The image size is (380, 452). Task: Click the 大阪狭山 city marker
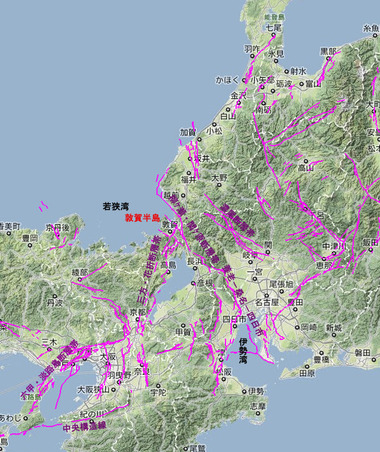click(114, 389)
